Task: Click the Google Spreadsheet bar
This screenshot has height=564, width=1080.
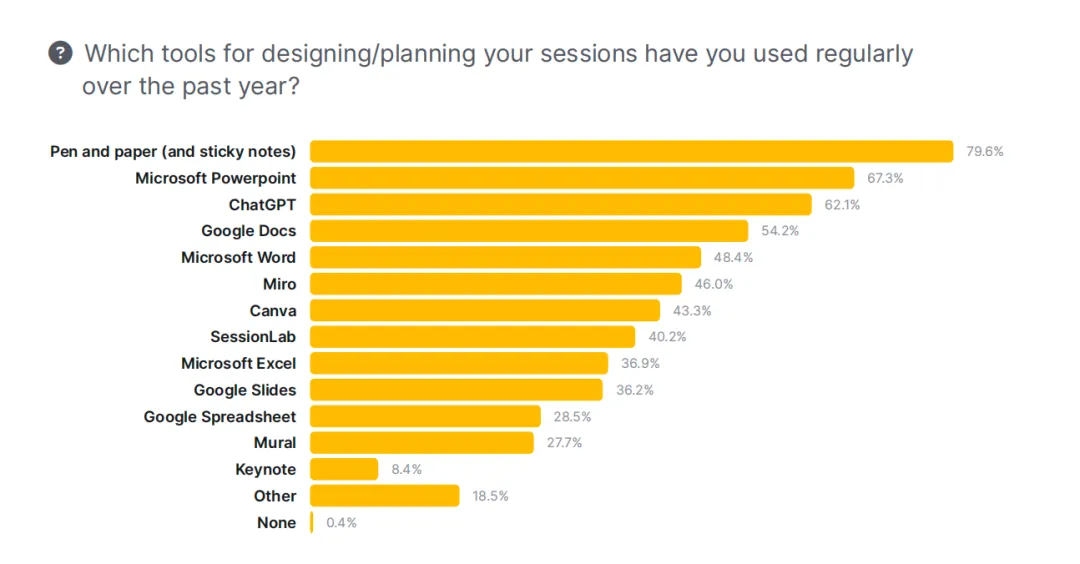Action: (425, 416)
